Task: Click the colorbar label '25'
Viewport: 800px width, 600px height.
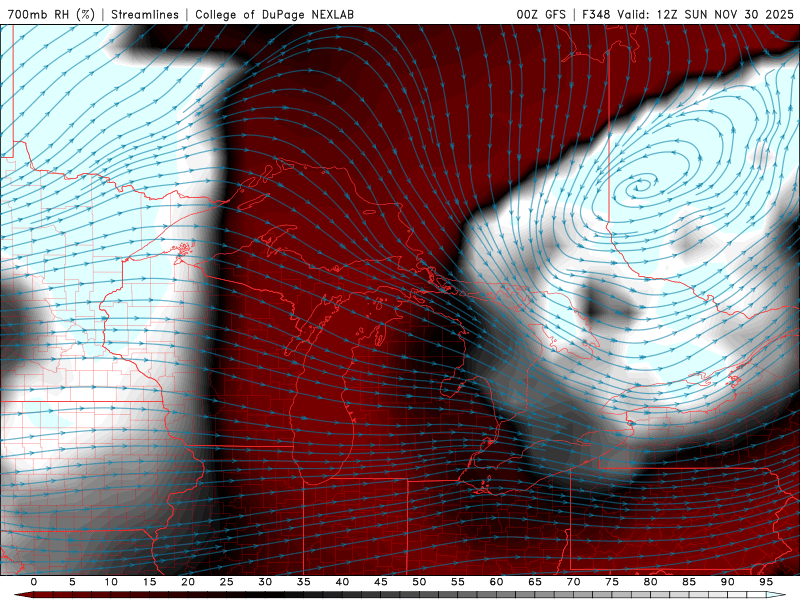Action: click(227, 582)
